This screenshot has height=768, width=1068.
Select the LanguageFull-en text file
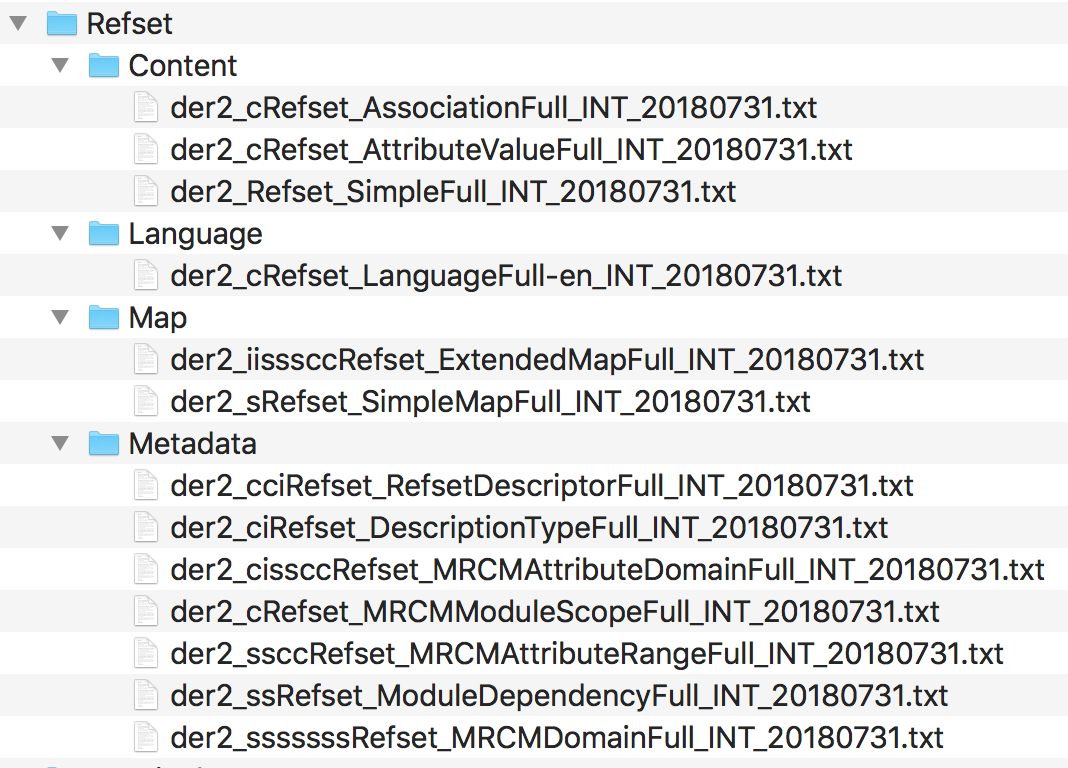click(x=506, y=276)
